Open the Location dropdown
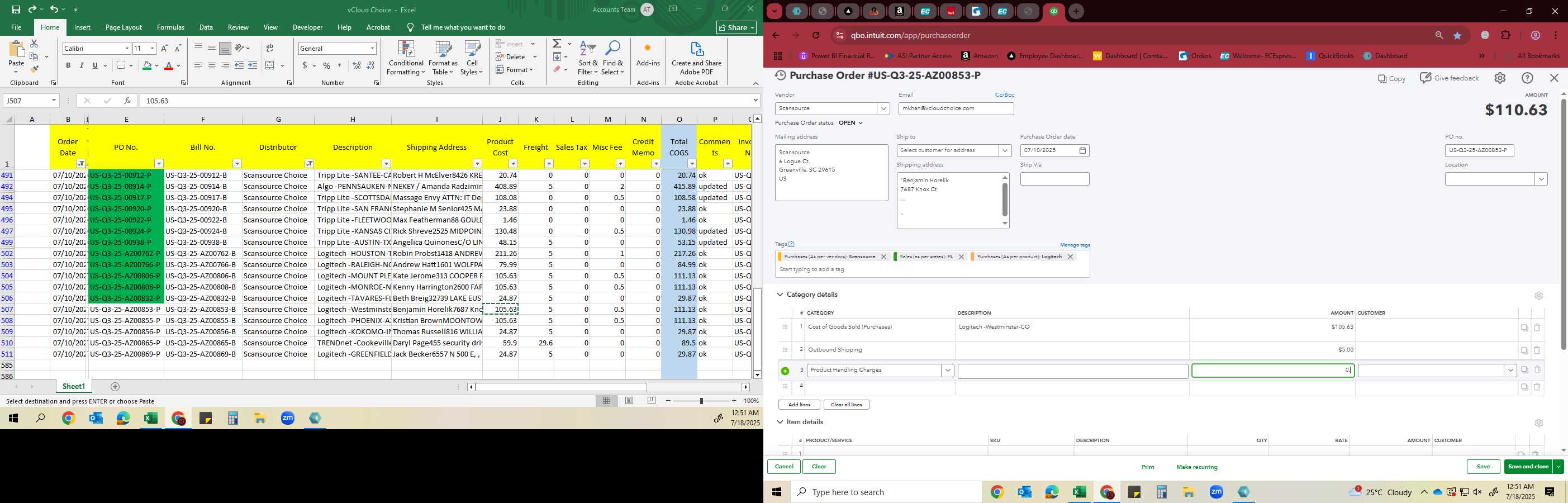This screenshot has width=1568, height=503. (x=1541, y=179)
